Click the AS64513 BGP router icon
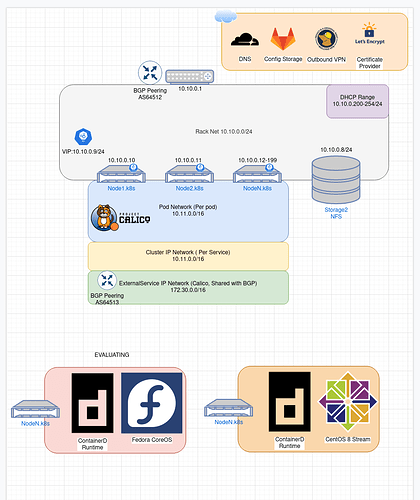Screen dimensions: 420x500 click(x=107, y=280)
